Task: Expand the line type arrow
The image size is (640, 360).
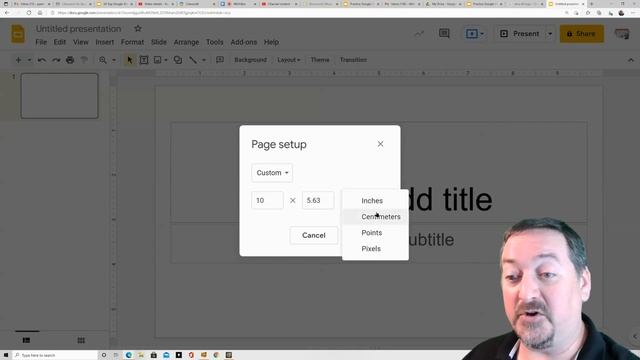Action: 204,60
